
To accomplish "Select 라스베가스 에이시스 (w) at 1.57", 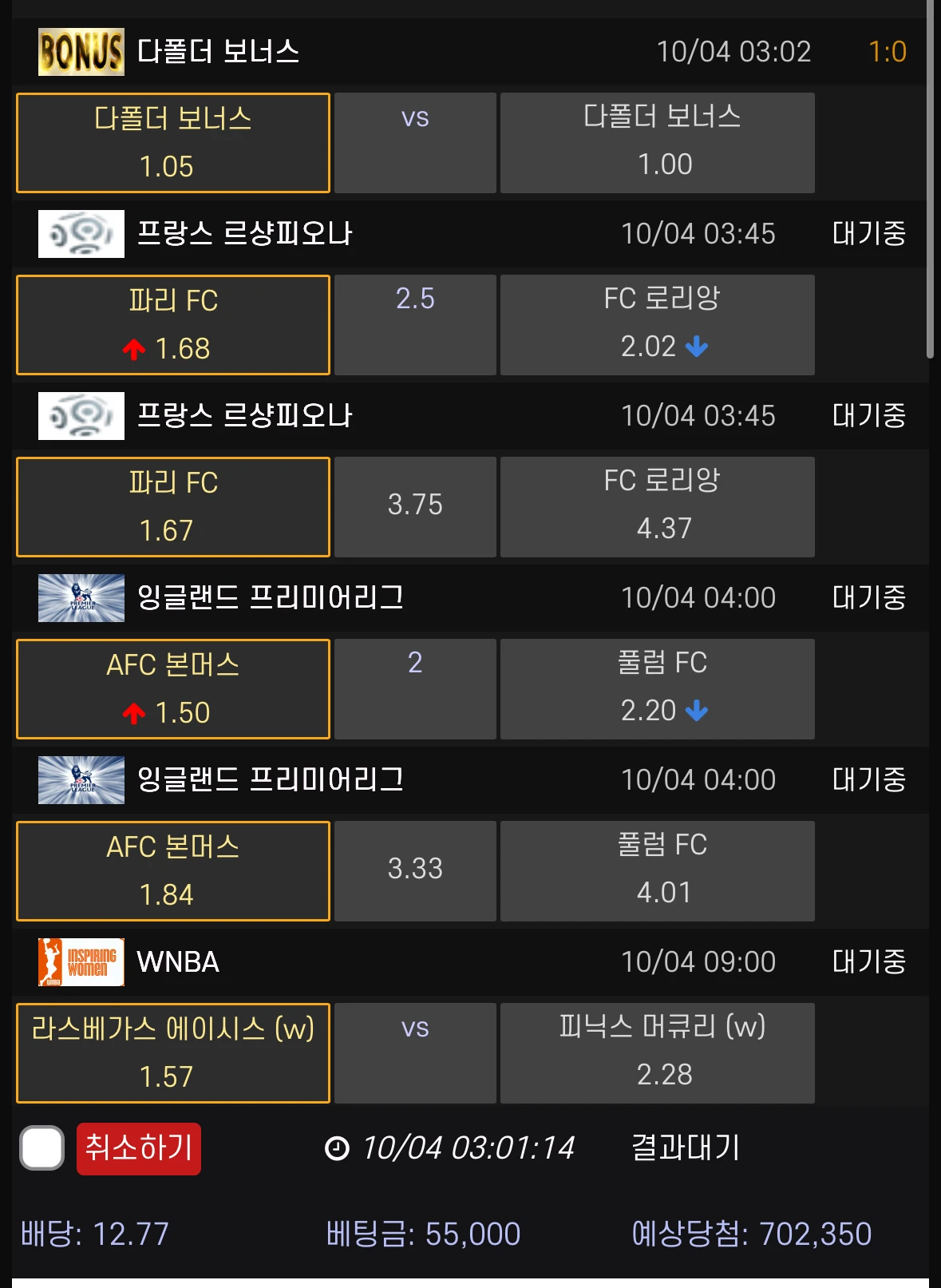I will pos(173,1053).
